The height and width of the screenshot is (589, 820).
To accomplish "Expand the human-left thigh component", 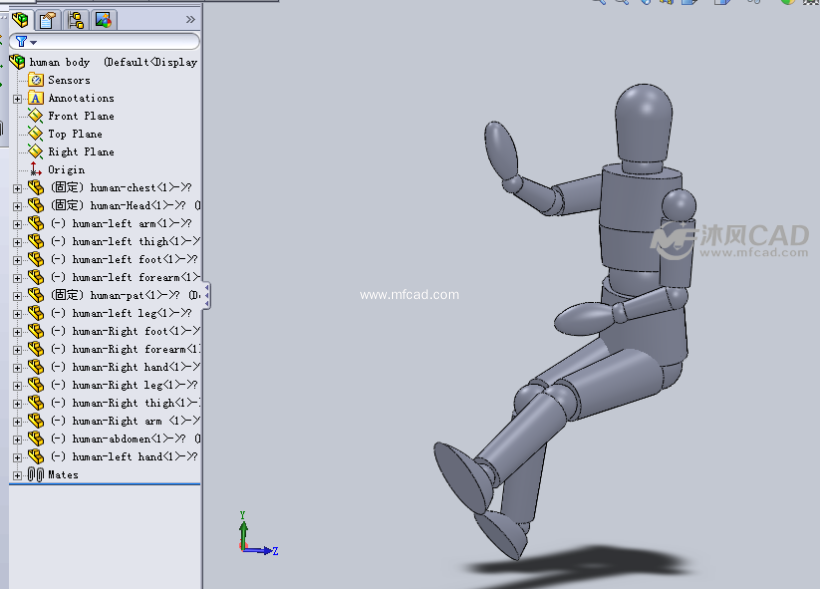I will [17, 242].
